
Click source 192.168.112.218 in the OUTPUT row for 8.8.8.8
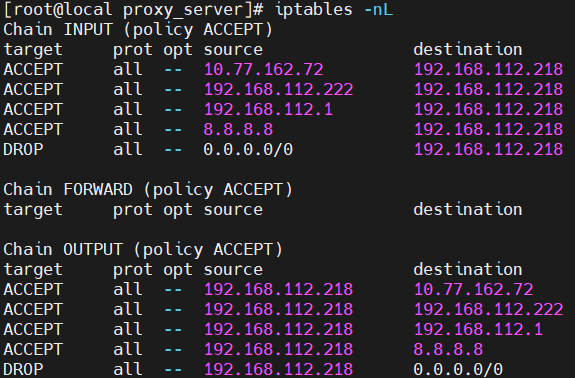tap(278, 349)
